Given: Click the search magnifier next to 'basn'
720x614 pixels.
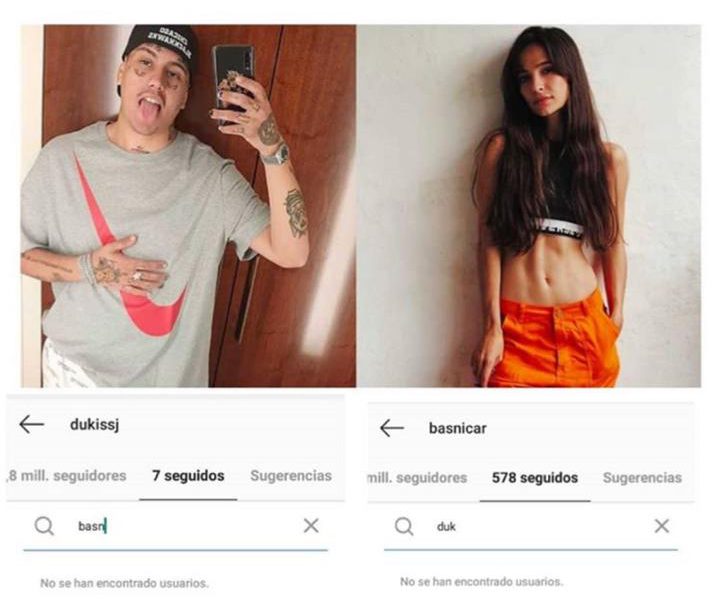Looking at the screenshot, I should click(x=44, y=526).
